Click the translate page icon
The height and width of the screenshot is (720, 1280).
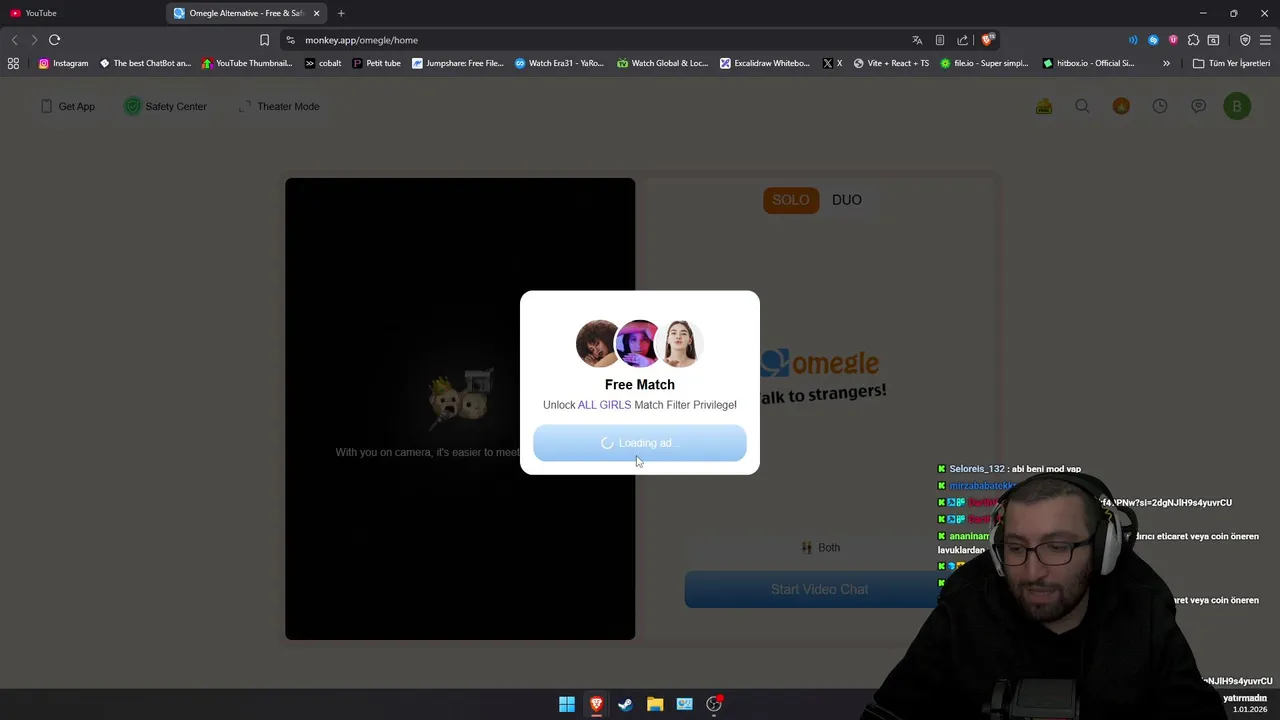(x=917, y=40)
